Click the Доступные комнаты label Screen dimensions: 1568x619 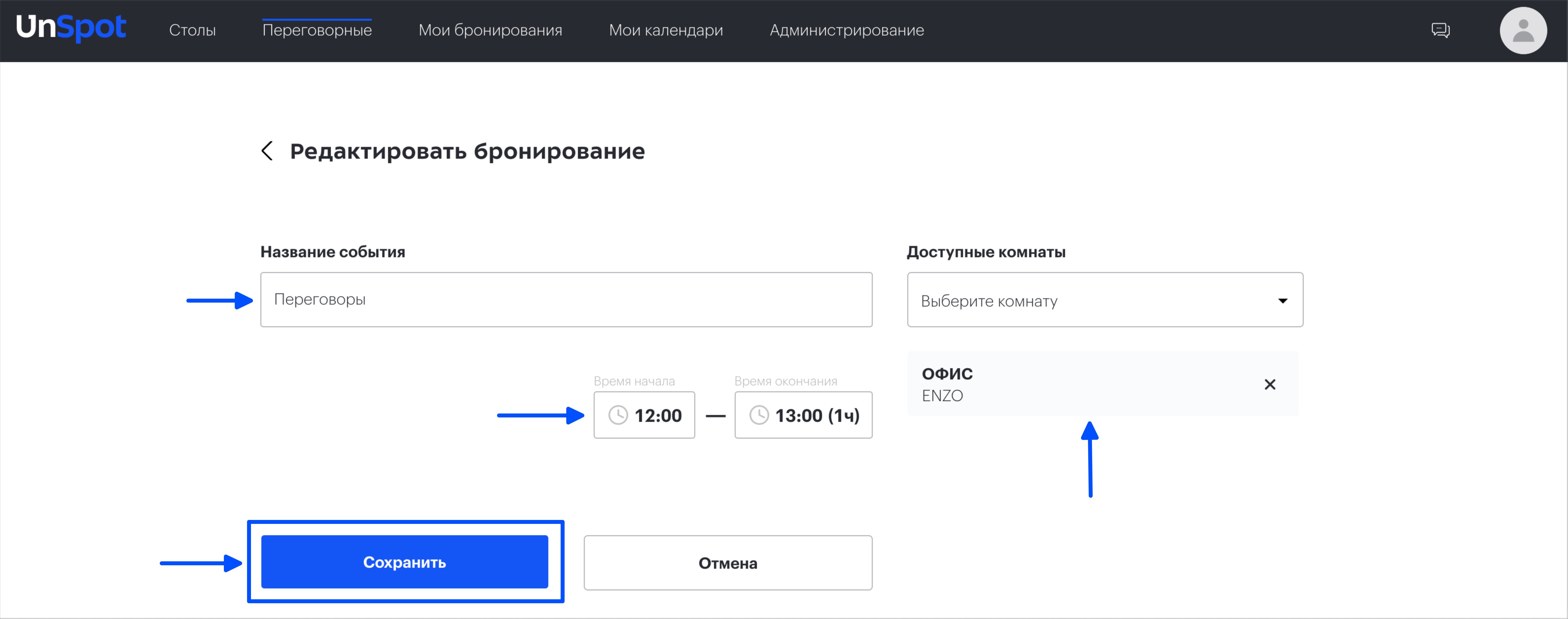click(x=986, y=252)
